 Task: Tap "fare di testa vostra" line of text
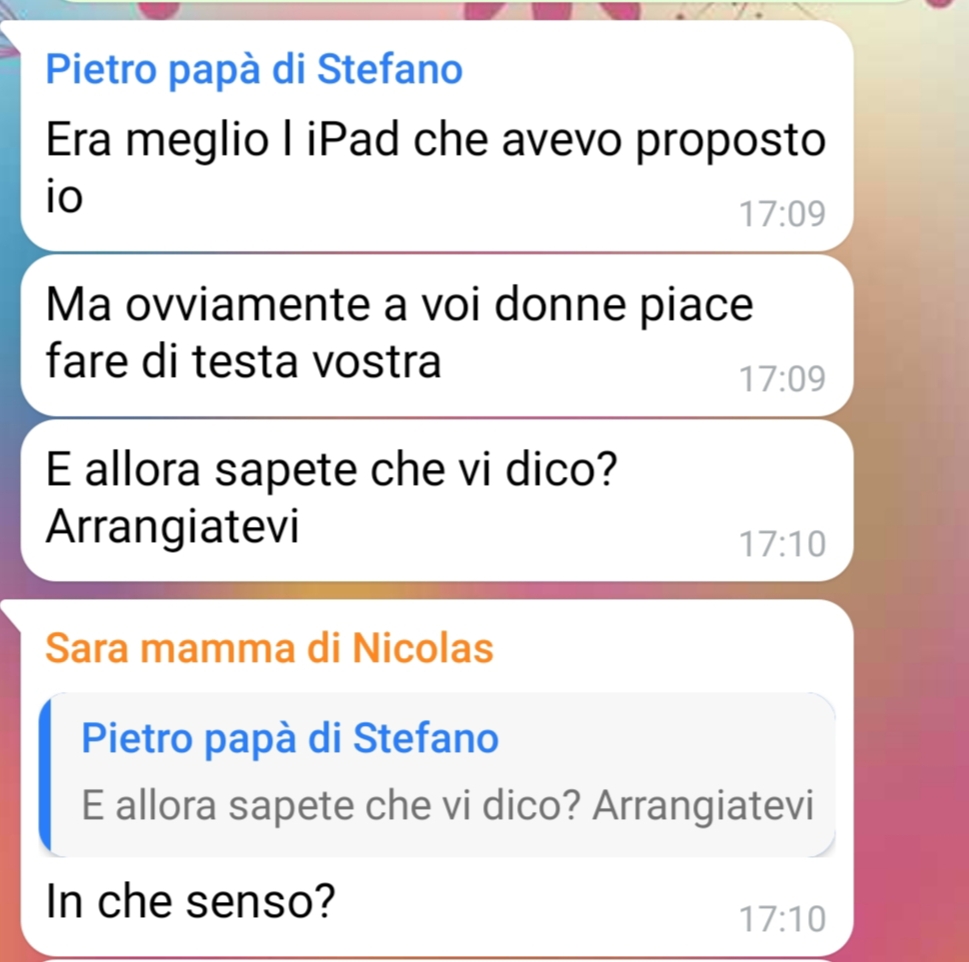tap(243, 361)
